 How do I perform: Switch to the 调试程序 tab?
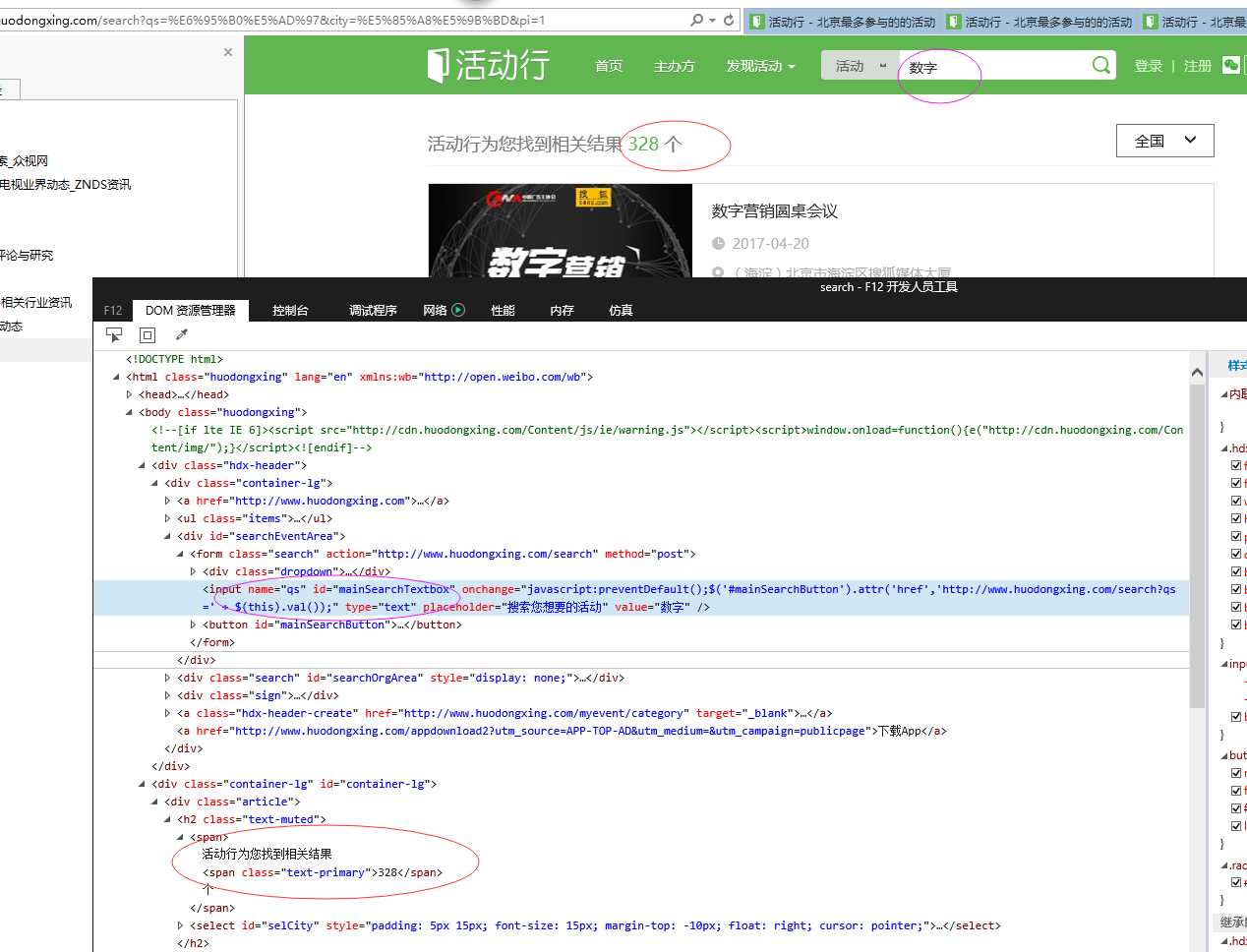[x=373, y=310]
